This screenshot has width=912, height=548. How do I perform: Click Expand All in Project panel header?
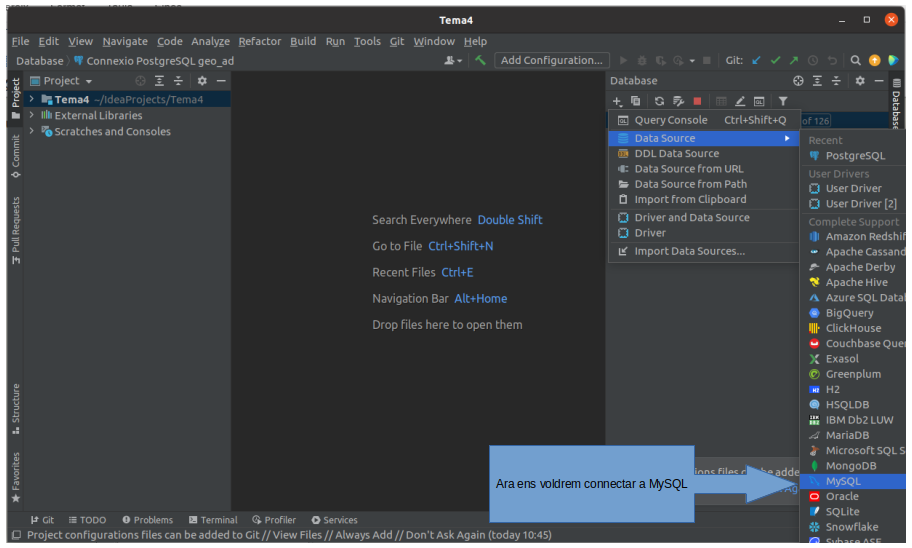tap(159, 81)
